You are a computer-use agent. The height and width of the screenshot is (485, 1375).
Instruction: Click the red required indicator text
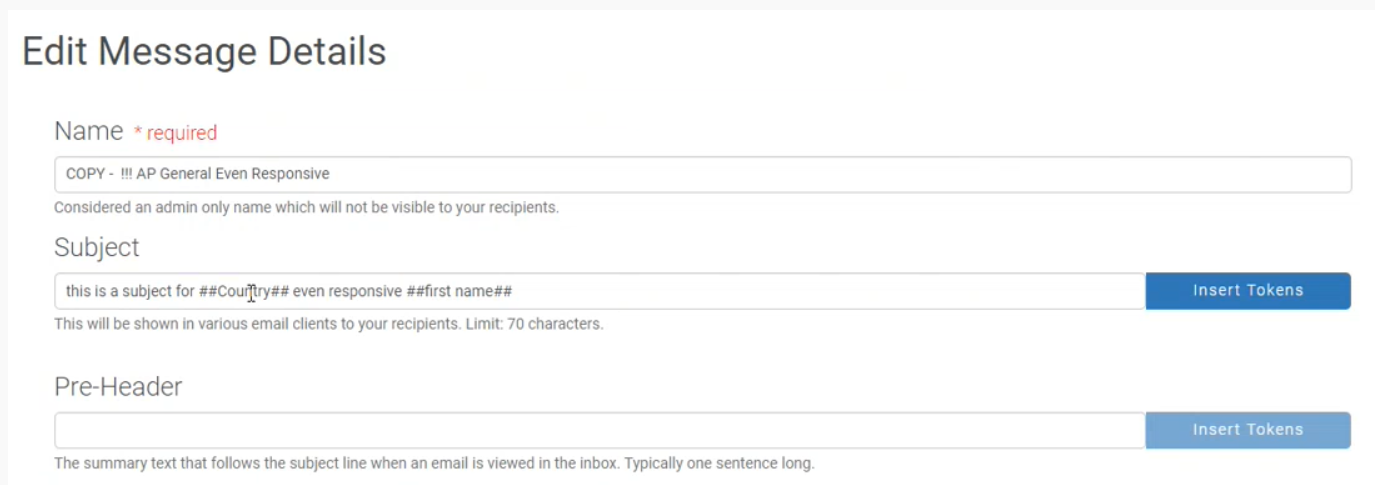[175, 133]
